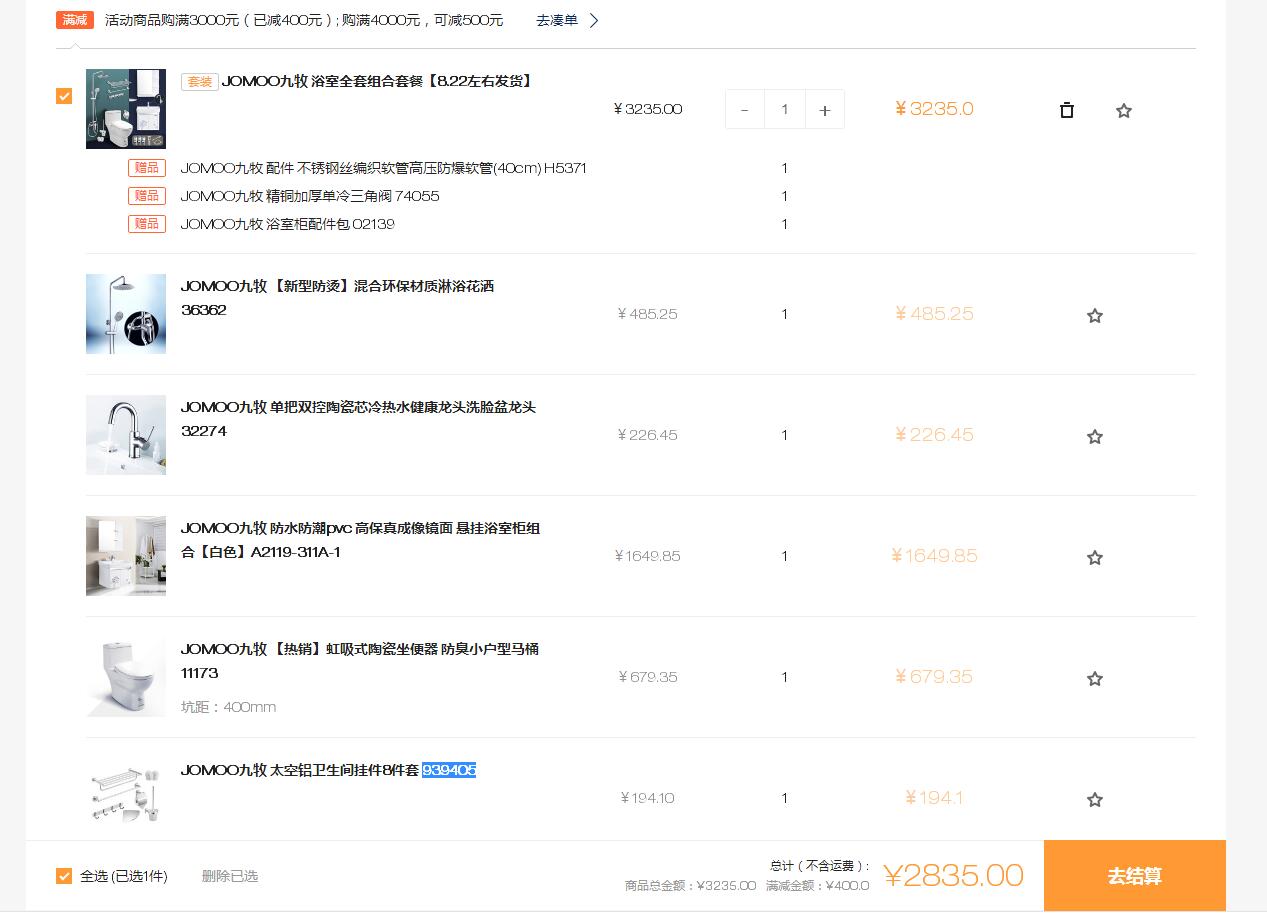Delete the JOMOO bathroom set with trash icon

point(1067,110)
